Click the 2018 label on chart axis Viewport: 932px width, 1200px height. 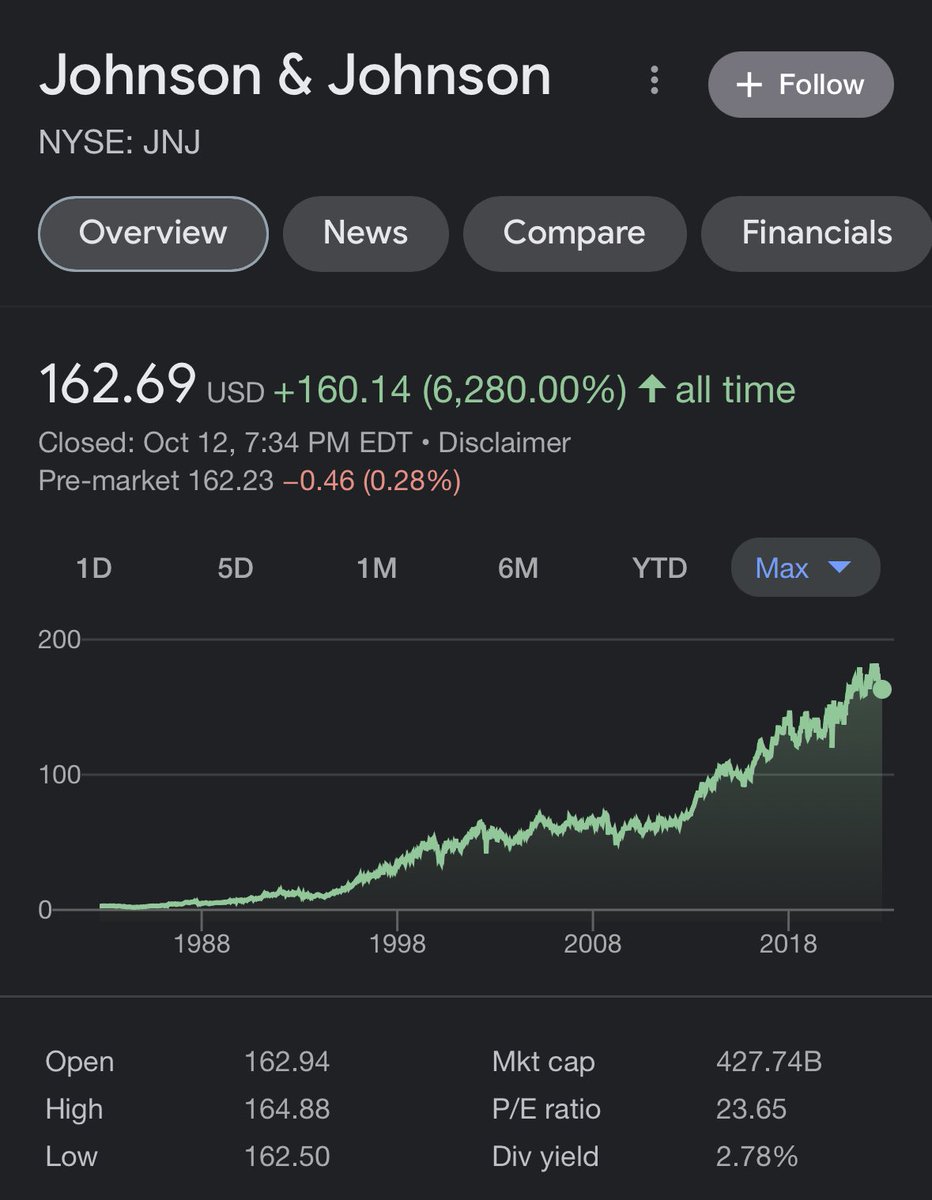click(788, 943)
